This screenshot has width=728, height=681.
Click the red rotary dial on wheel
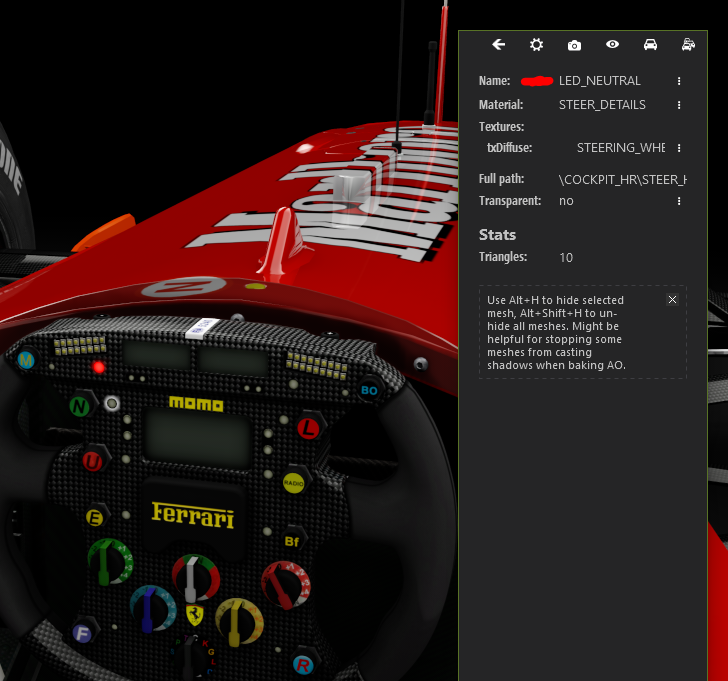pos(285,584)
